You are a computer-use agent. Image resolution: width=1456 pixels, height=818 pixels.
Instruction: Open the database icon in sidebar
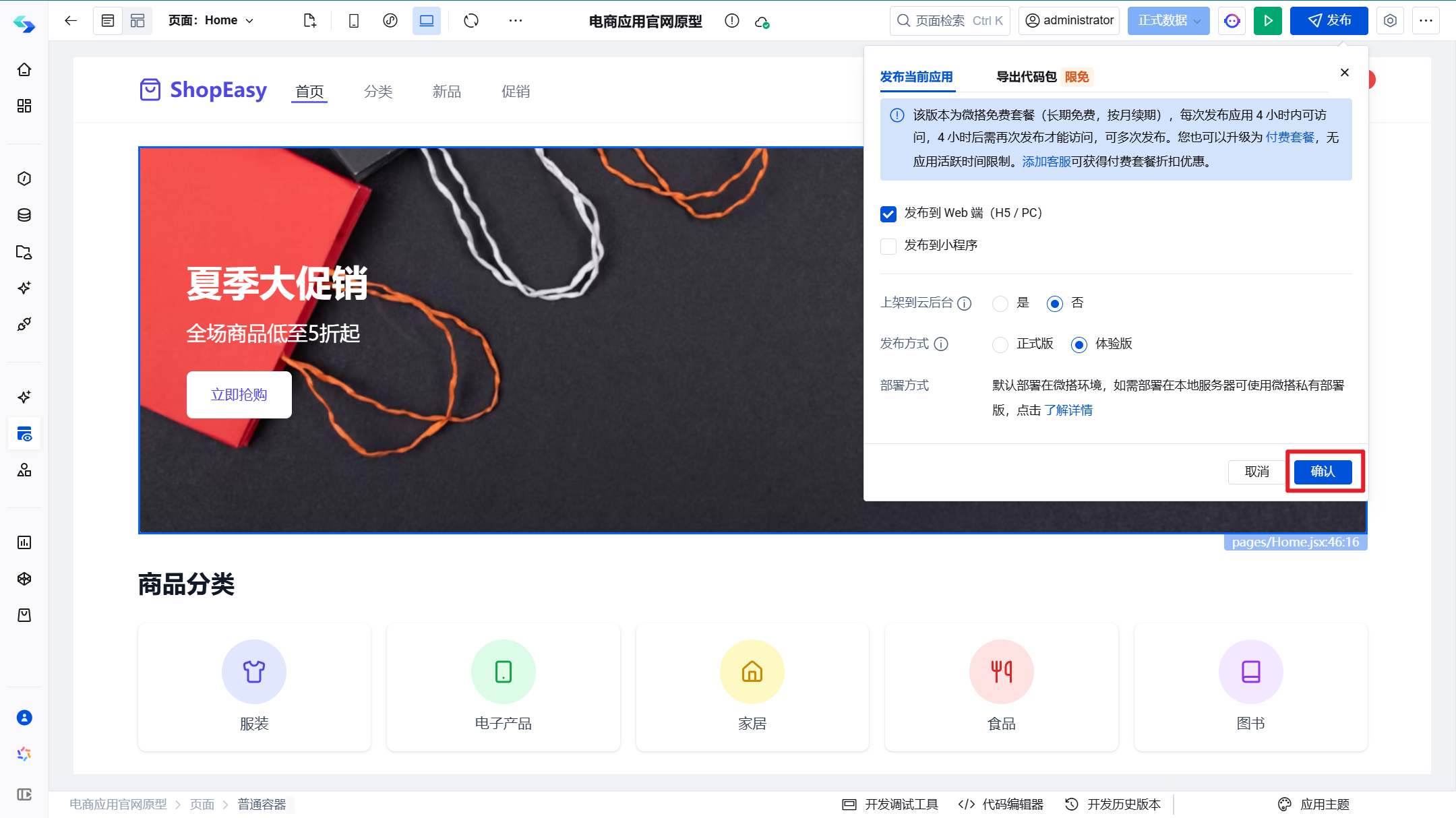(x=24, y=215)
